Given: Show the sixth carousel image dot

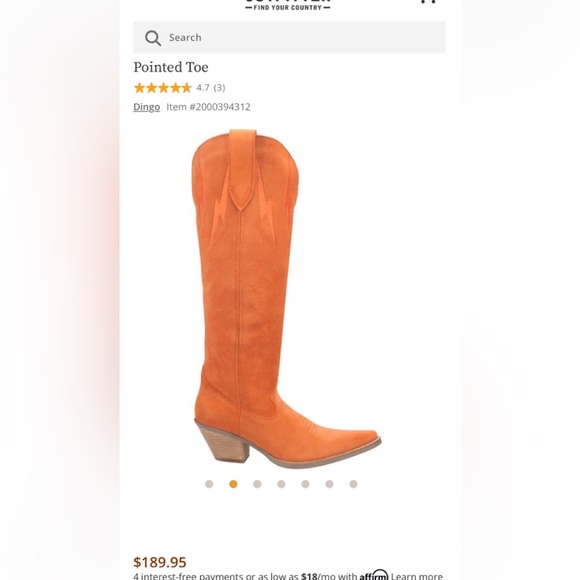Looking at the screenshot, I should coord(330,484).
